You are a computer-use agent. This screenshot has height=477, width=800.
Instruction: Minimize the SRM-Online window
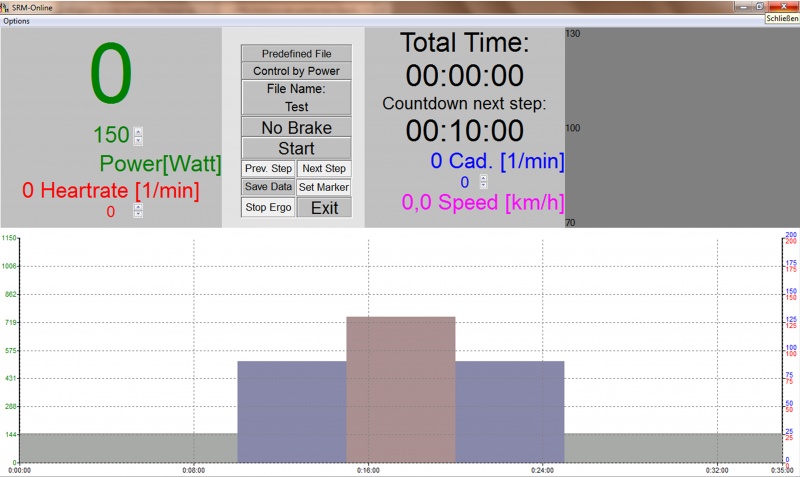coord(743,6)
